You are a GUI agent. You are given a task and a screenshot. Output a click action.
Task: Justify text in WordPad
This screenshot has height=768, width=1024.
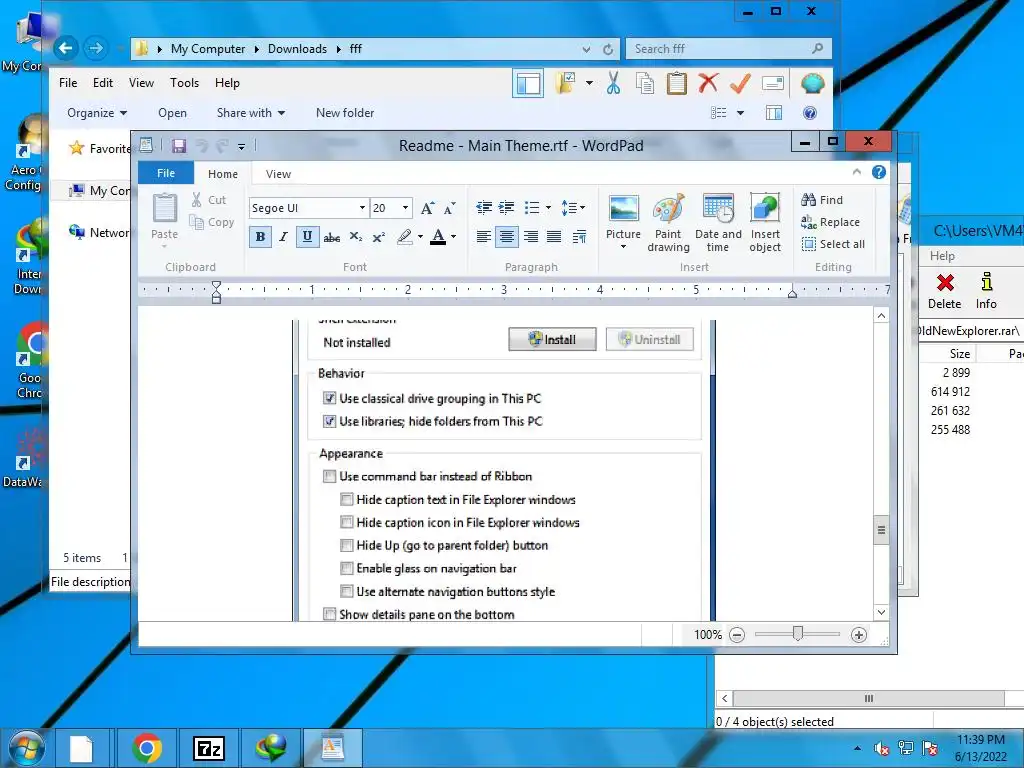point(554,236)
